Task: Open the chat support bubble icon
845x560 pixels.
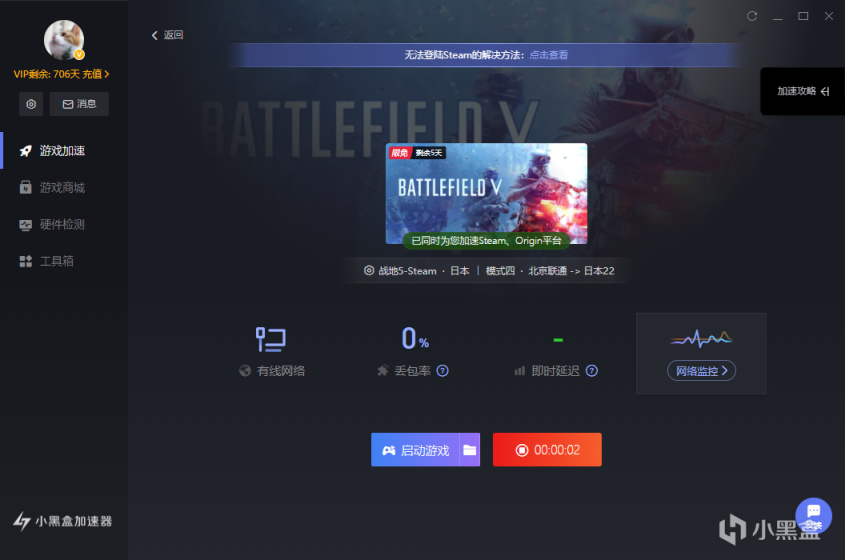Action: click(x=814, y=515)
